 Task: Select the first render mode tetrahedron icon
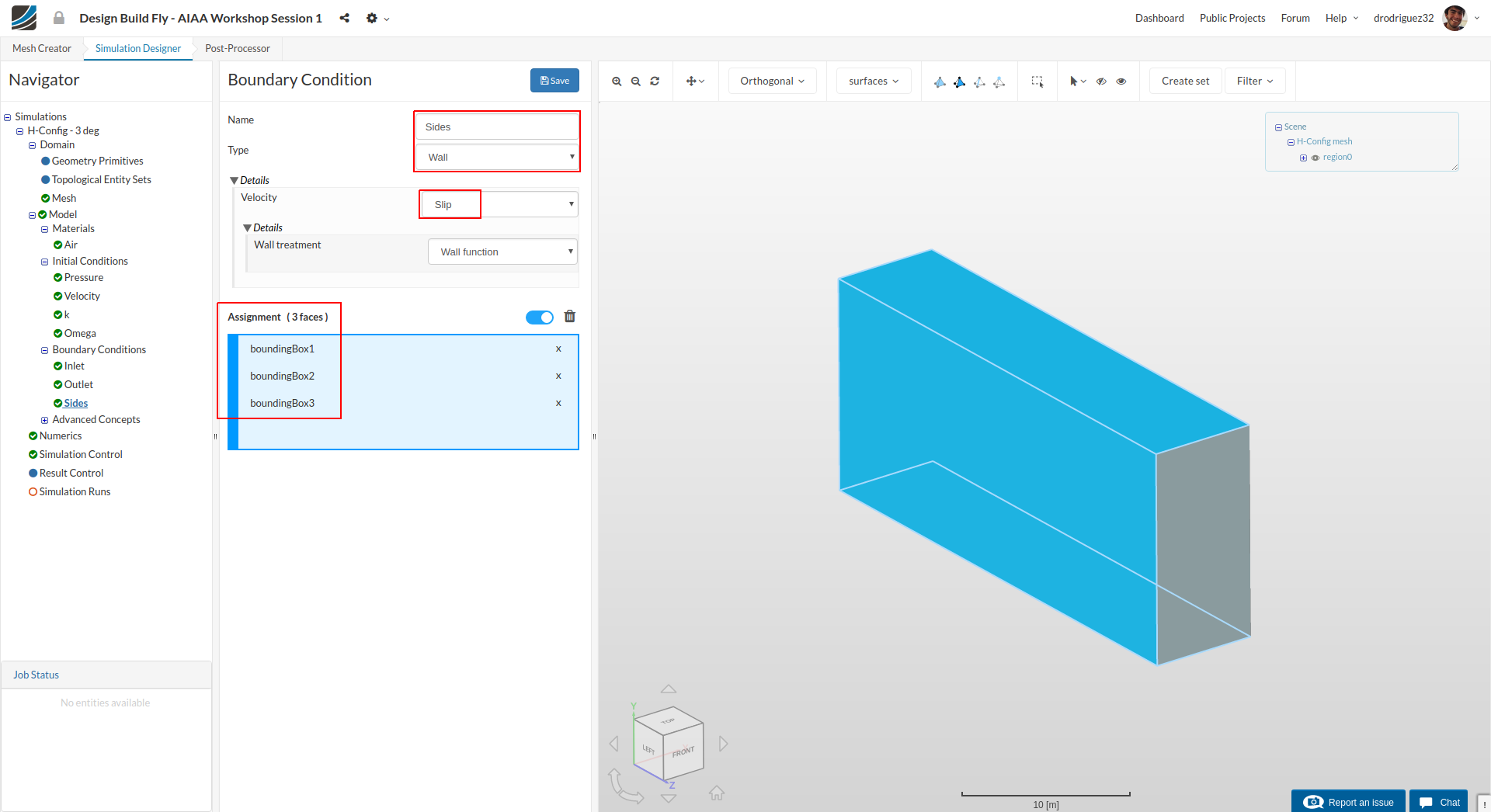coord(940,82)
